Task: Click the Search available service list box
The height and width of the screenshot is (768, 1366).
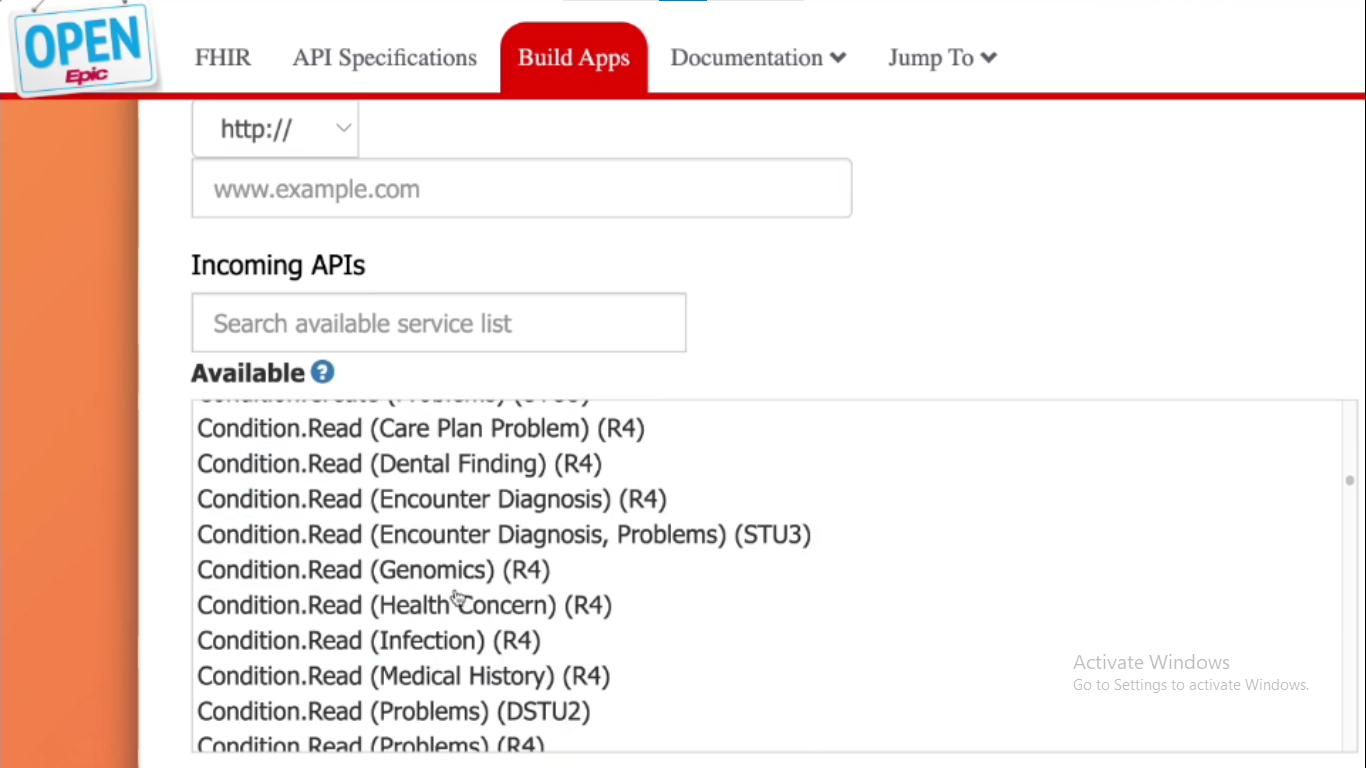Action: point(439,322)
